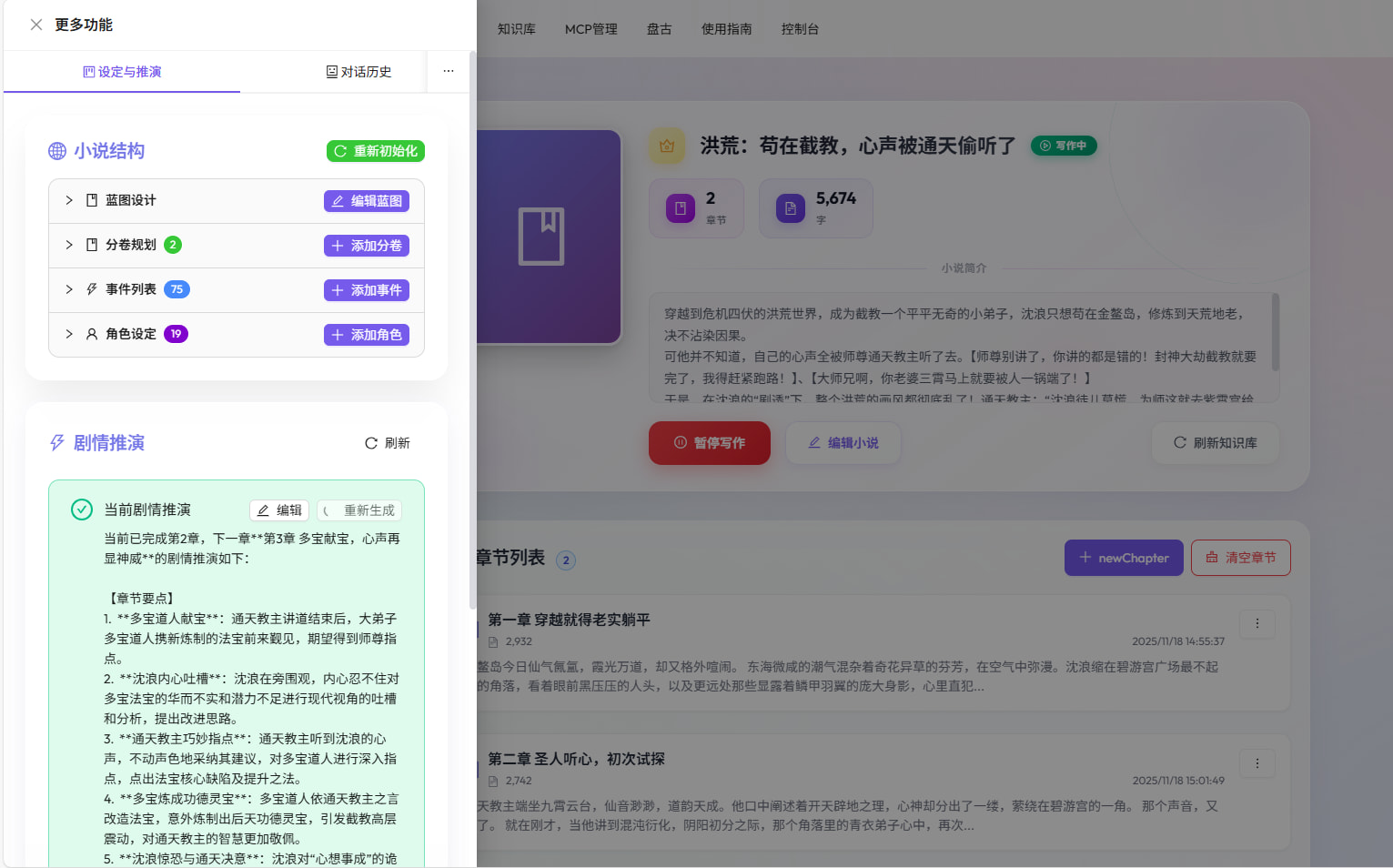This screenshot has height=868, width=1393.
Task: Open 知识库 in the top navigation
Action: tap(517, 29)
